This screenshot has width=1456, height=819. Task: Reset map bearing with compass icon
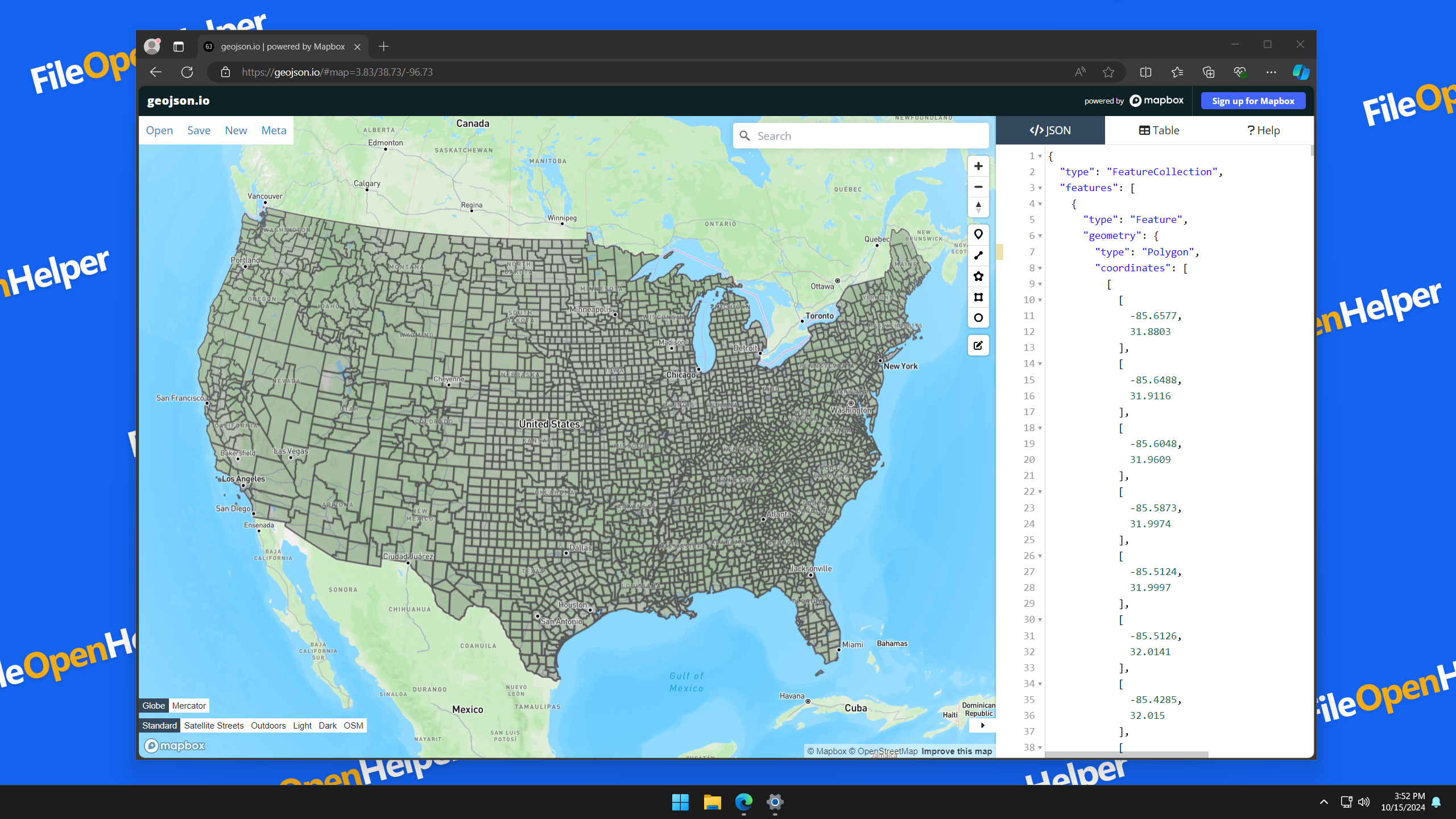[x=978, y=207]
